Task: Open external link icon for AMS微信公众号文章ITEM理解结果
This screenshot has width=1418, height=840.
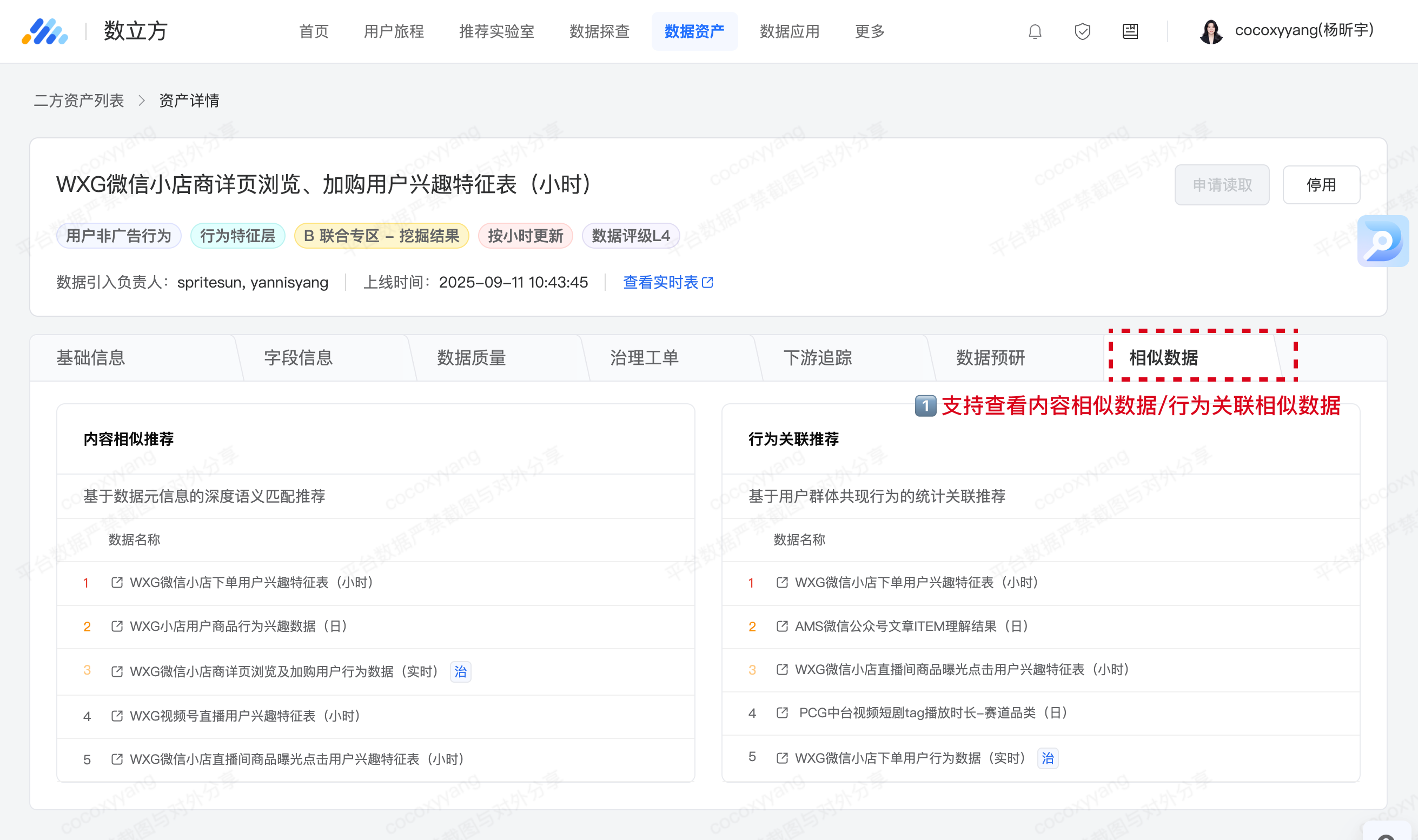Action: [x=781, y=626]
